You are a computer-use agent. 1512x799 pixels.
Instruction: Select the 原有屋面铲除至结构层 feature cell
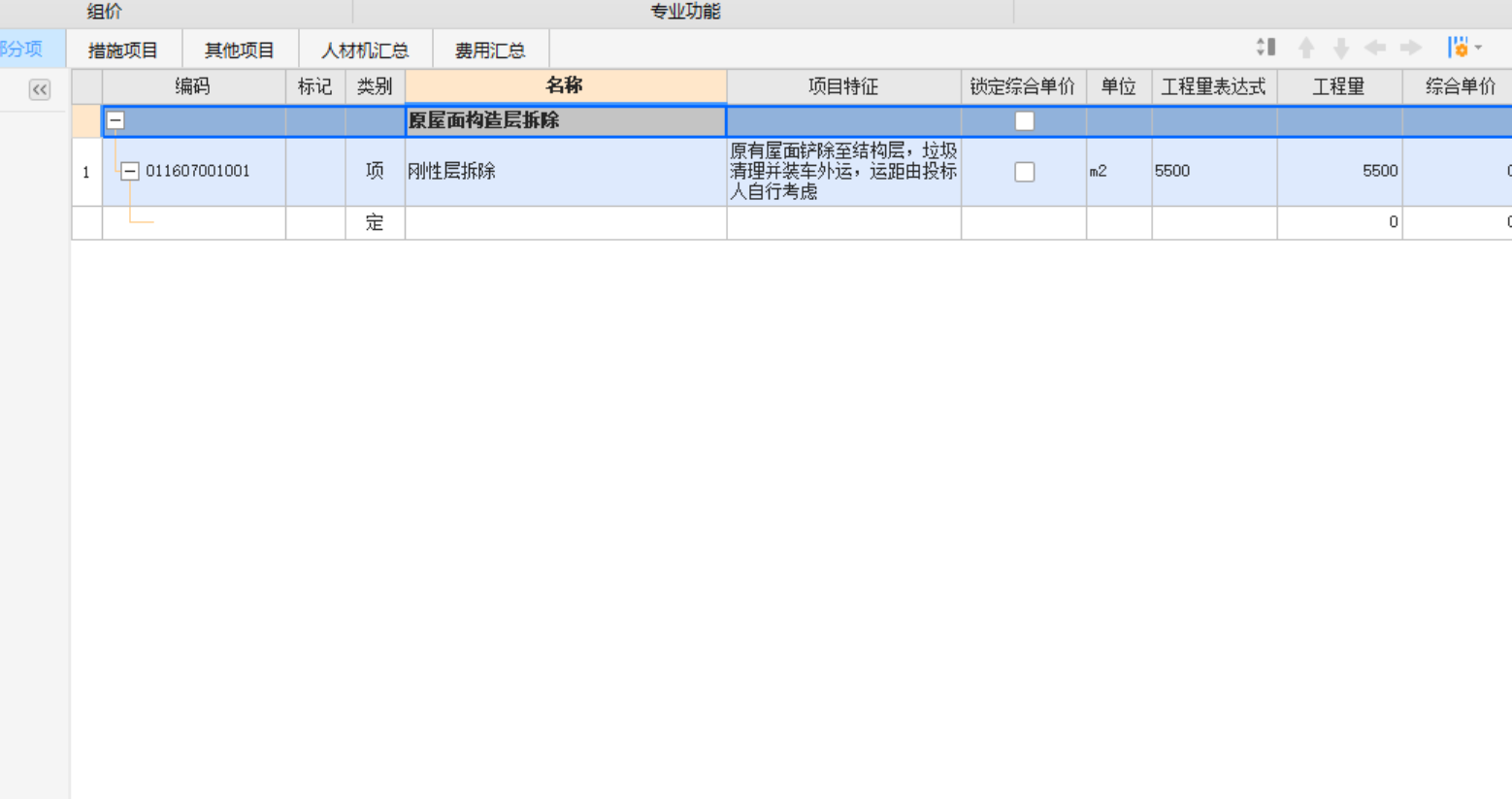[x=843, y=171]
